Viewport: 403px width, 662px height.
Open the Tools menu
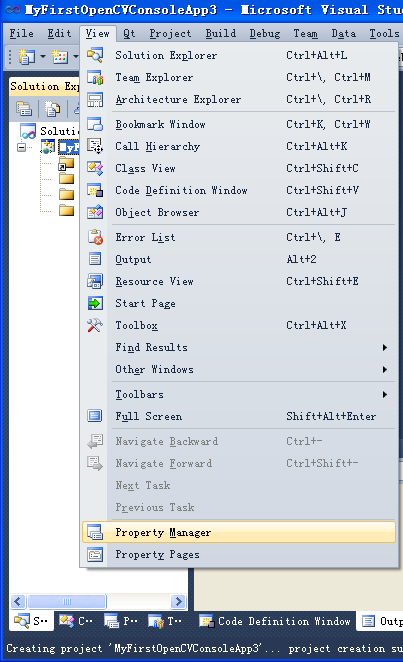[x=384, y=33]
